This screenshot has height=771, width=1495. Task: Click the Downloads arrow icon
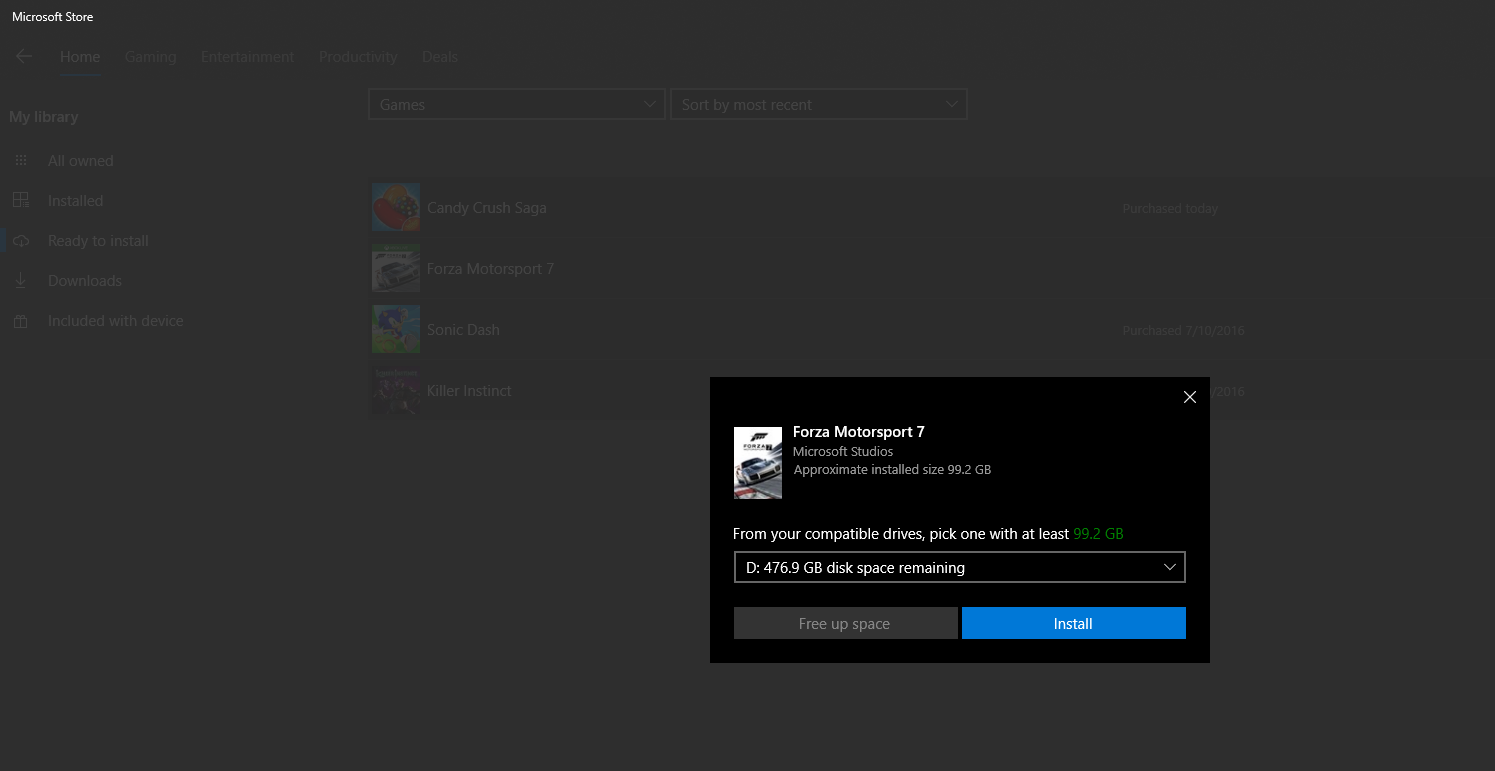pos(21,281)
